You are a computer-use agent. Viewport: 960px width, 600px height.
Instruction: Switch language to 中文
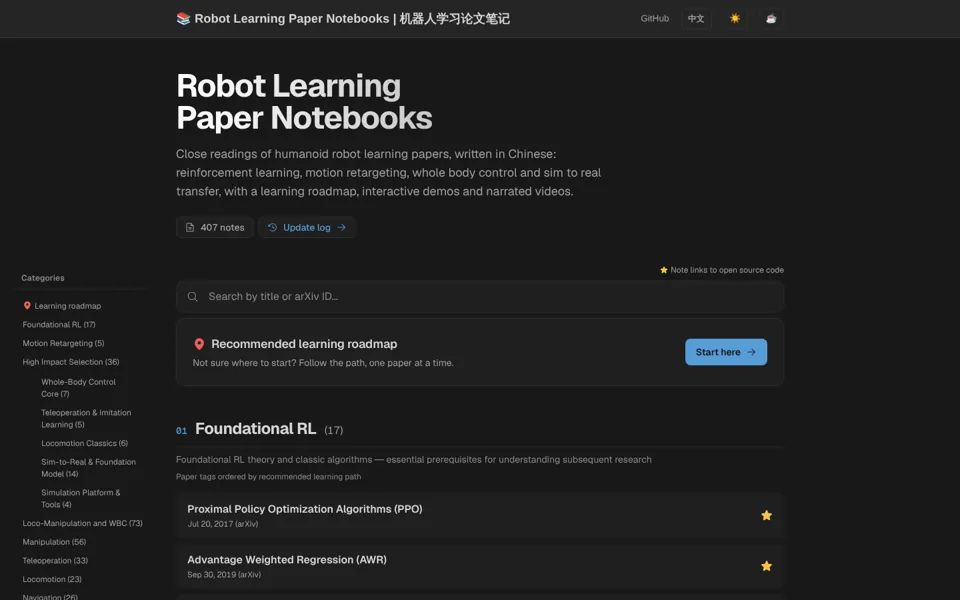tap(696, 18)
